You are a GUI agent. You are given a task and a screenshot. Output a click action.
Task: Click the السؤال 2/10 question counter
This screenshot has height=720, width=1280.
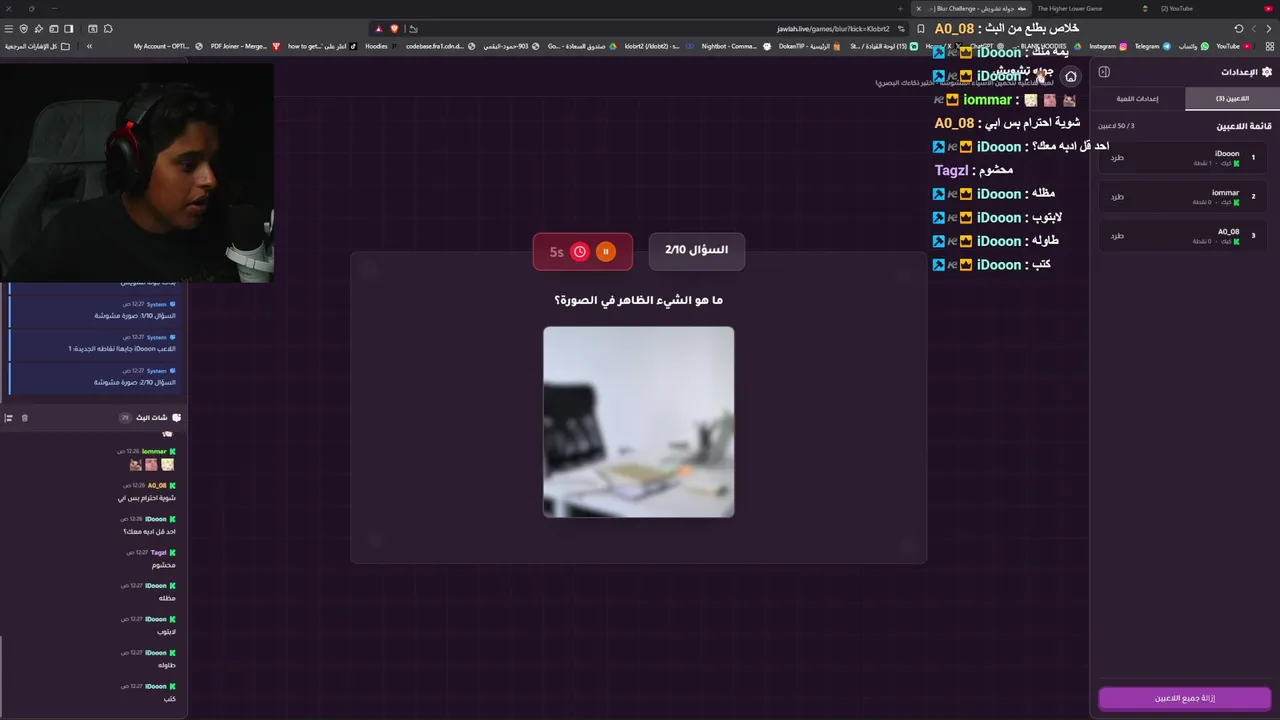click(x=697, y=250)
